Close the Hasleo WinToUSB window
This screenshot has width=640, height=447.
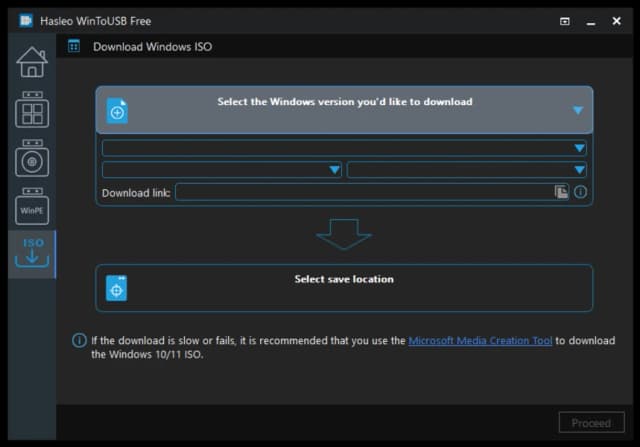(616, 21)
